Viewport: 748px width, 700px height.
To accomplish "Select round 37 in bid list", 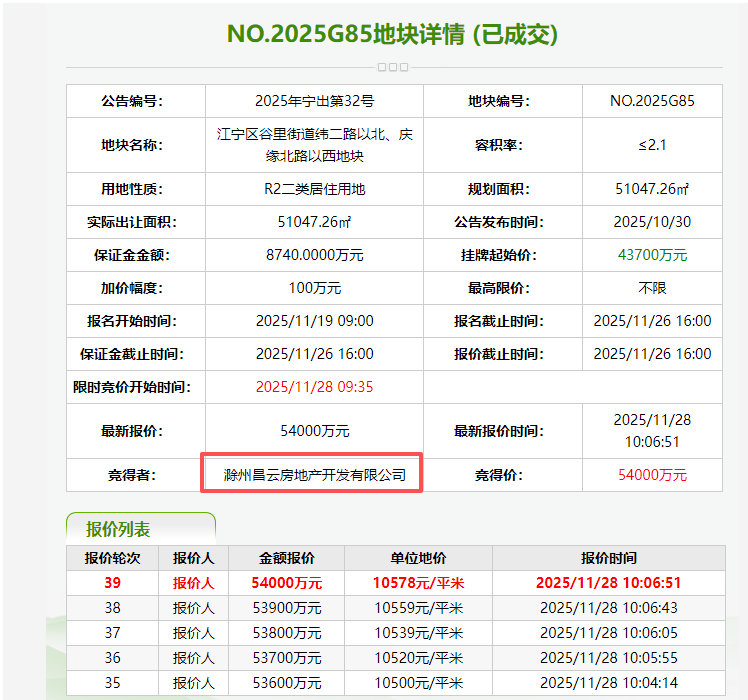I will (112, 633).
